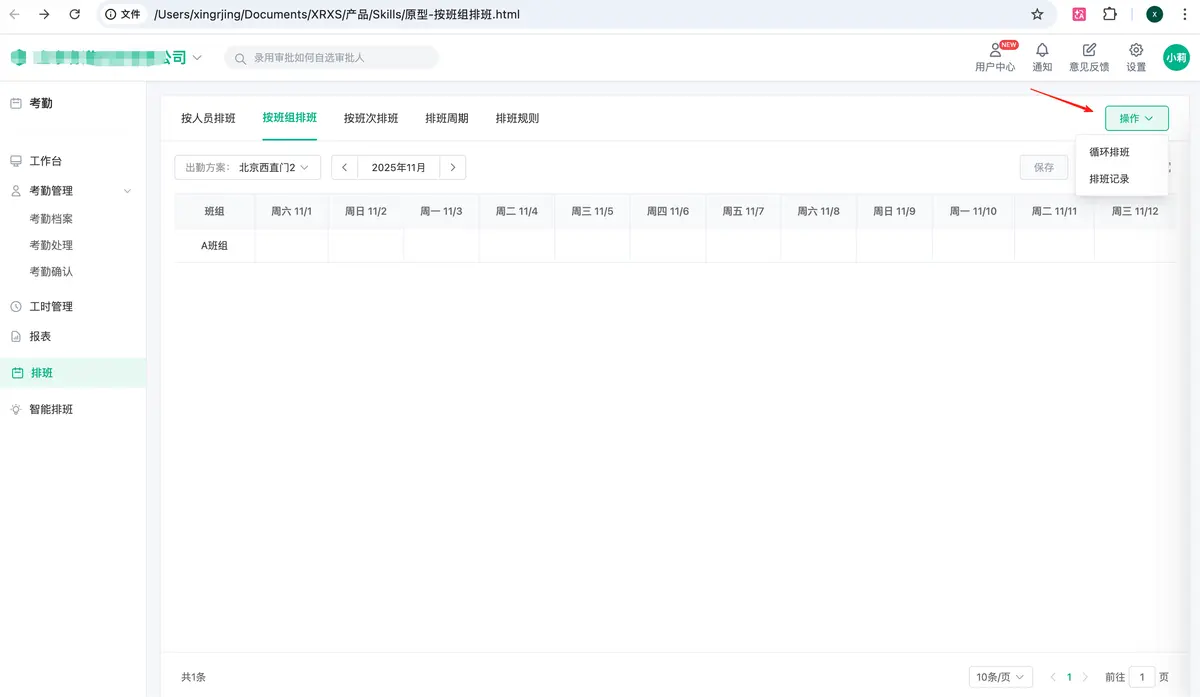The image size is (1200, 697).
Task: Open the browser extensions puzzle icon
Action: click(x=1110, y=14)
